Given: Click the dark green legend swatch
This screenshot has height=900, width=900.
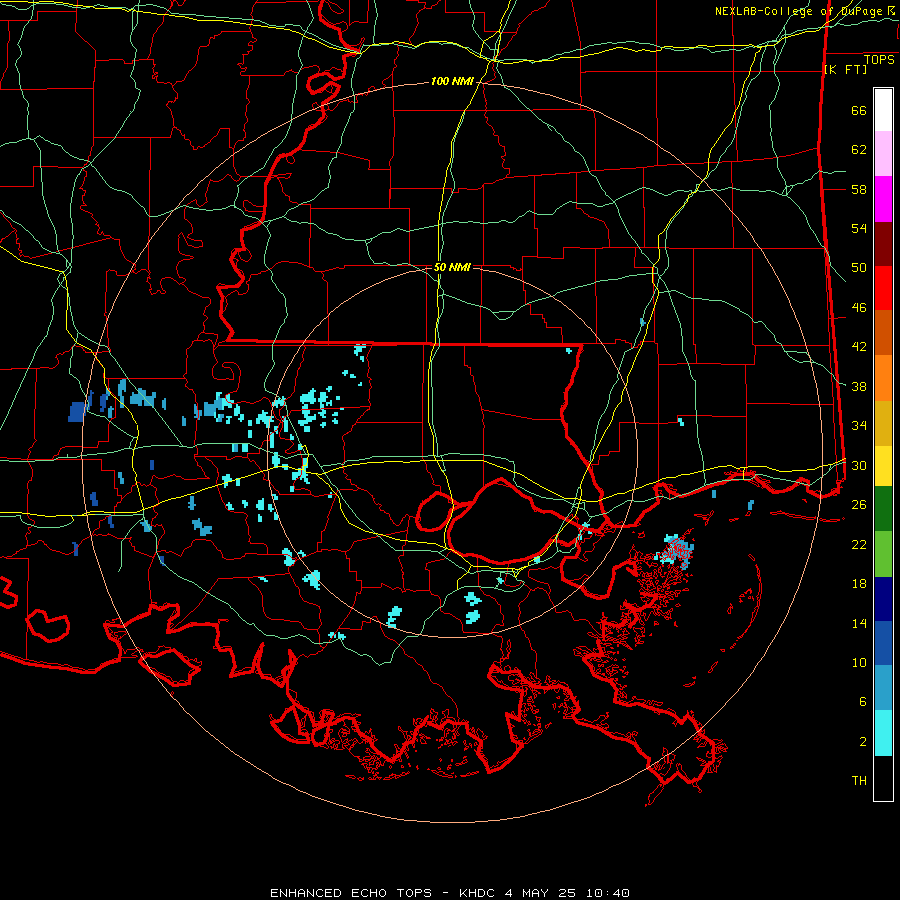Looking at the screenshot, I should point(883,509).
